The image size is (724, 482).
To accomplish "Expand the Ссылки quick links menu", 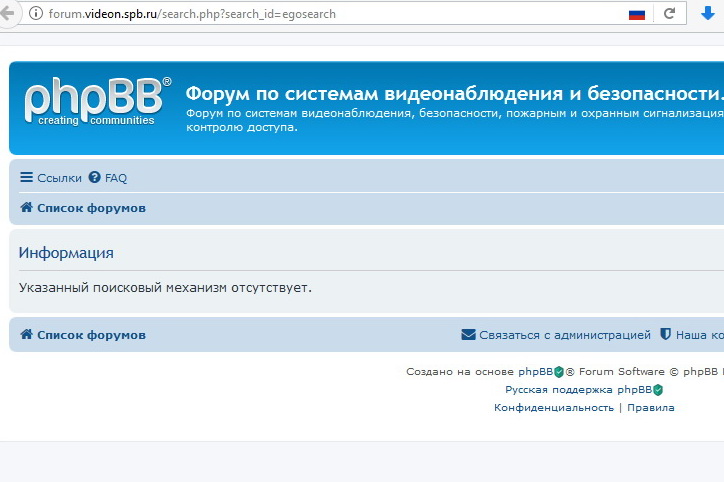I will pos(51,178).
